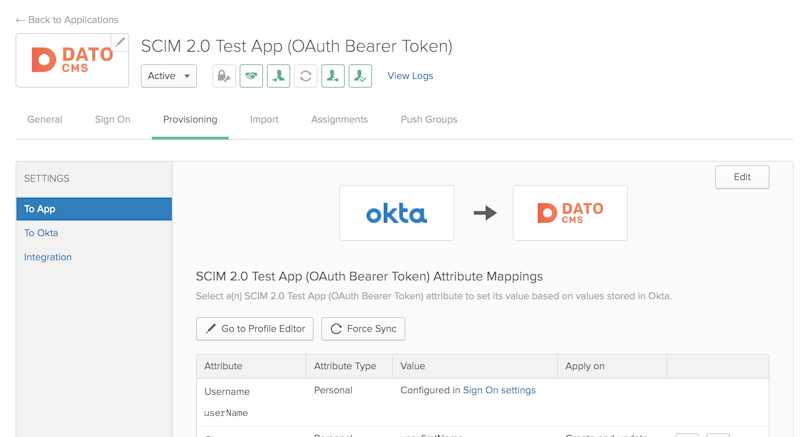Viewport: 810px width, 437px height.
Task: Click the Edit button
Action: (x=742, y=177)
